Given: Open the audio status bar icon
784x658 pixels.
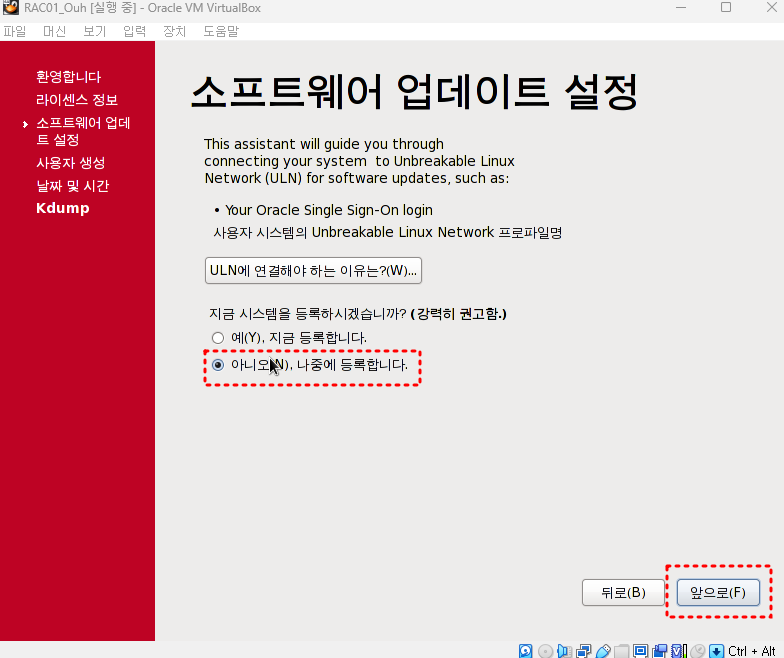Looking at the screenshot, I should point(564,650).
